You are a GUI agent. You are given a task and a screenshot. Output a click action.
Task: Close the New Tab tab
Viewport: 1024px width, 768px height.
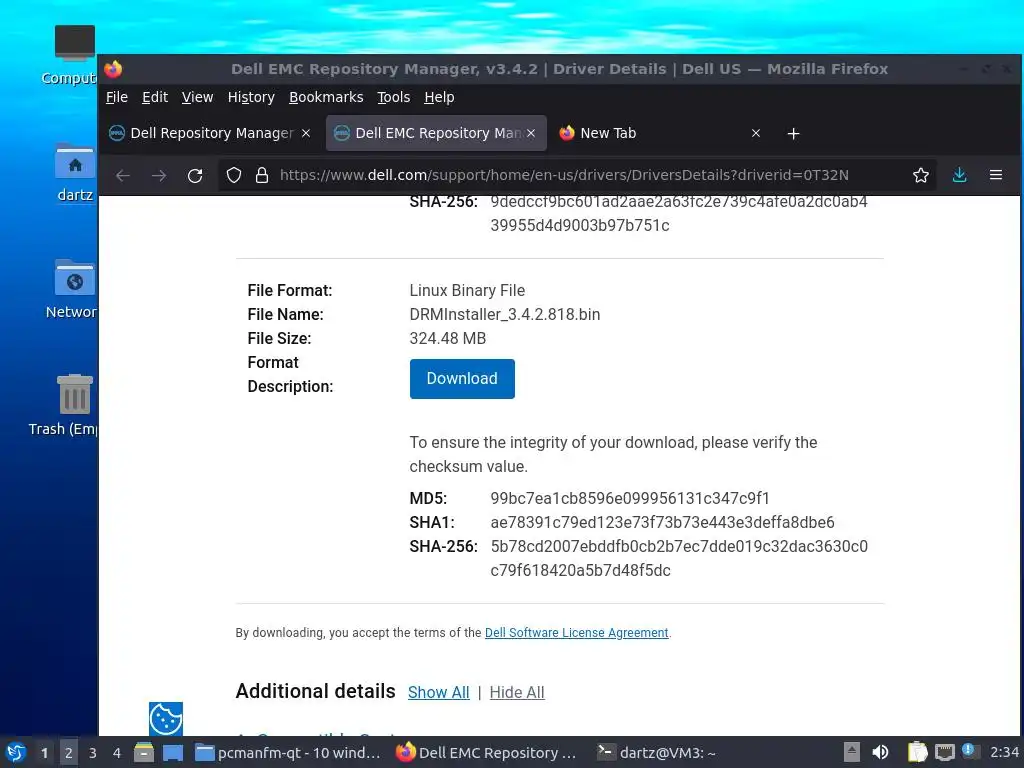(x=756, y=133)
